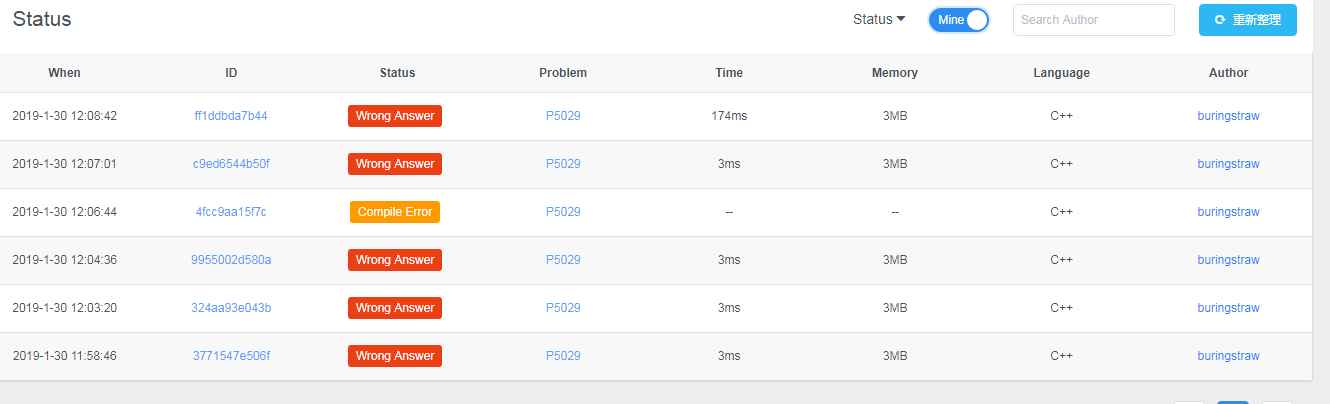This screenshot has width=1330, height=404.
Task: Open submission ID 324aa93e043b
Action: coord(231,308)
